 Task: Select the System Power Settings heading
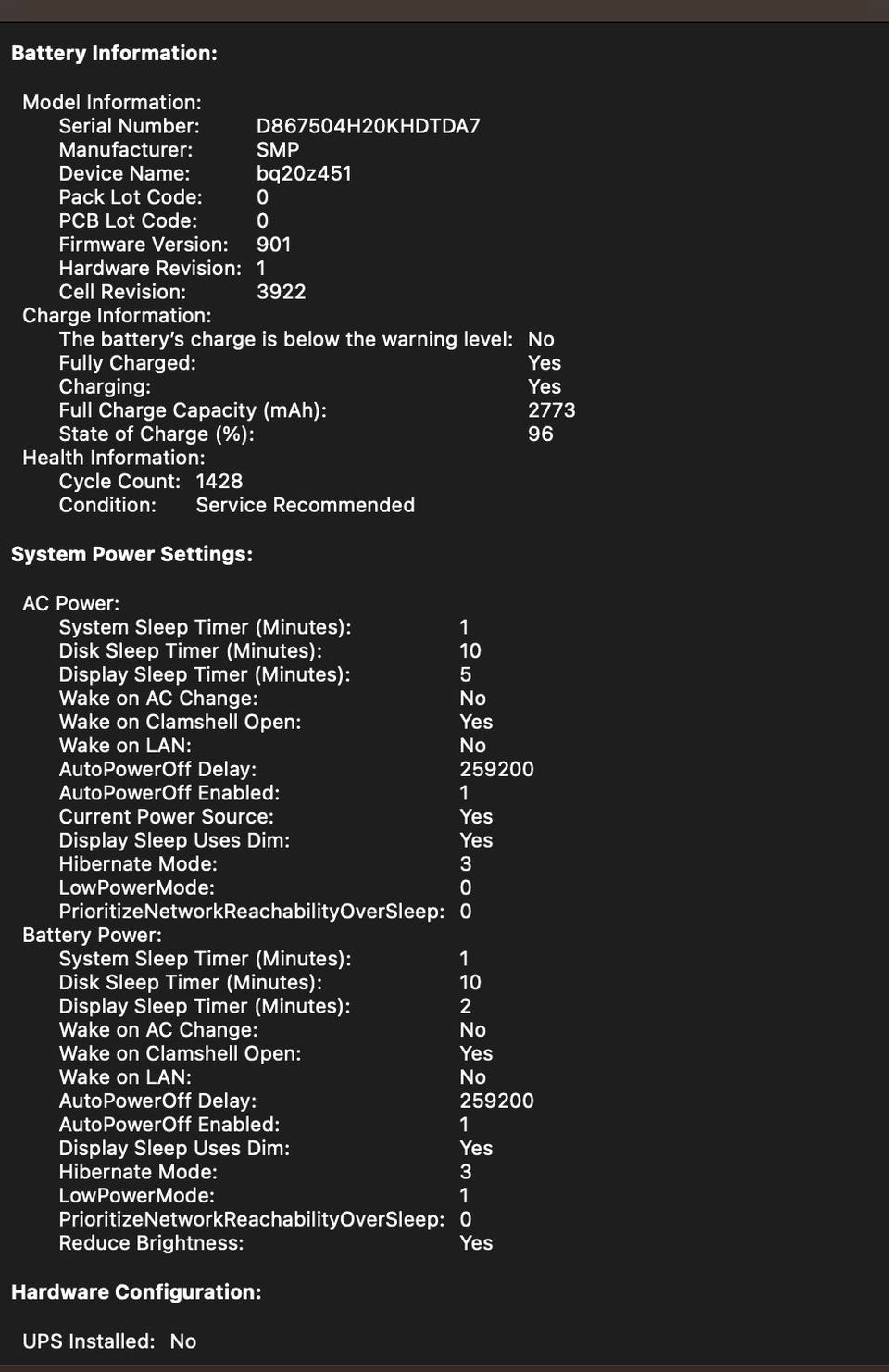(x=131, y=555)
